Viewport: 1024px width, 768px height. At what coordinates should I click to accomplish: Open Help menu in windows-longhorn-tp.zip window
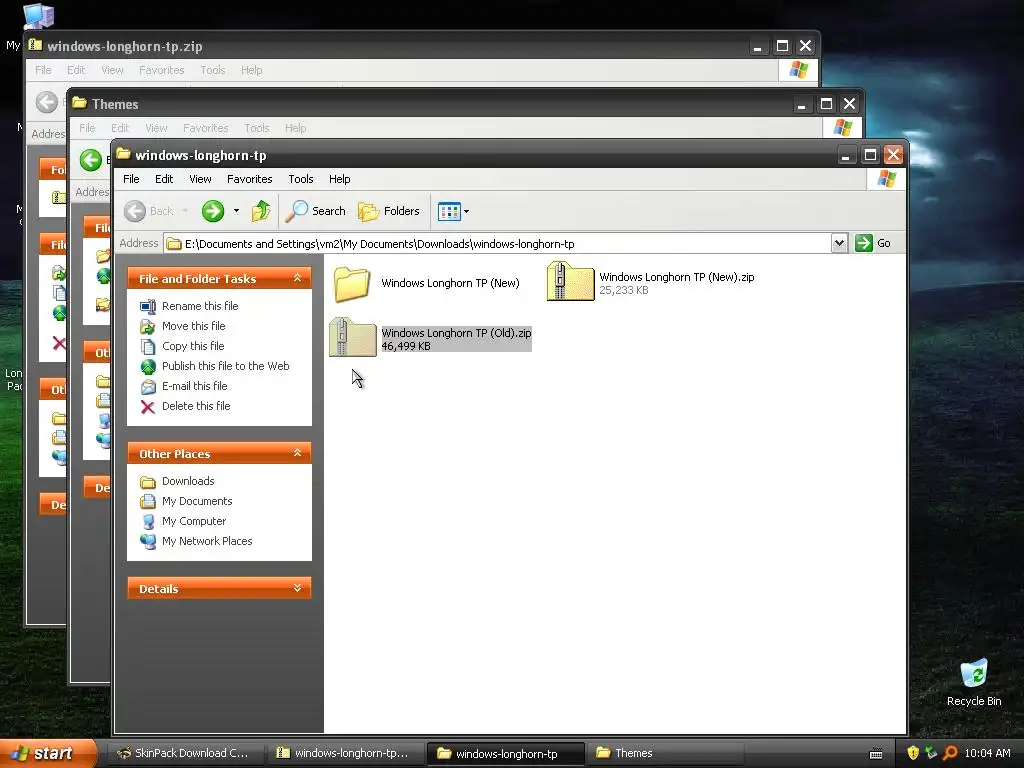[251, 70]
